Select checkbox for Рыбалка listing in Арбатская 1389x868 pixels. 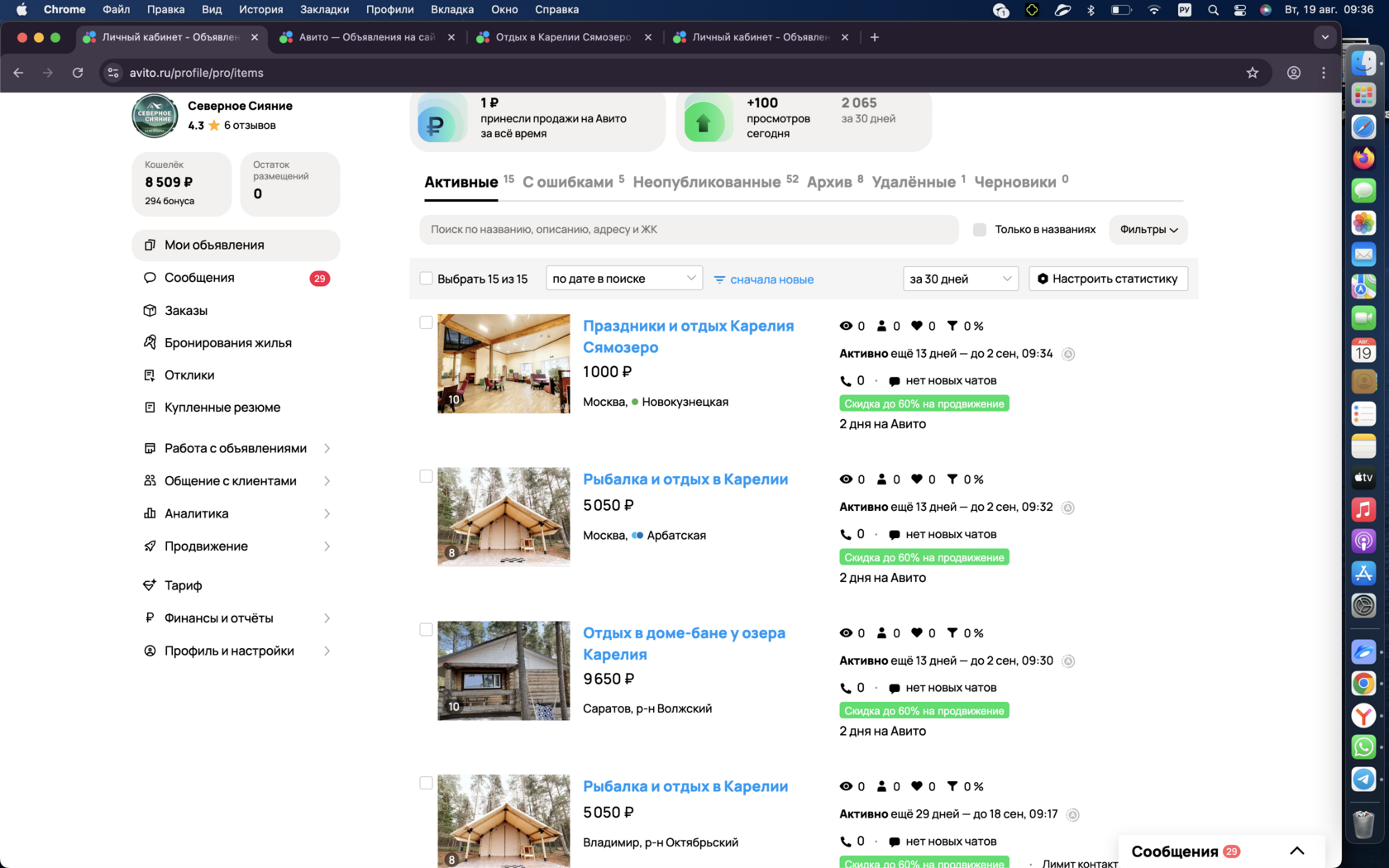pos(426,476)
